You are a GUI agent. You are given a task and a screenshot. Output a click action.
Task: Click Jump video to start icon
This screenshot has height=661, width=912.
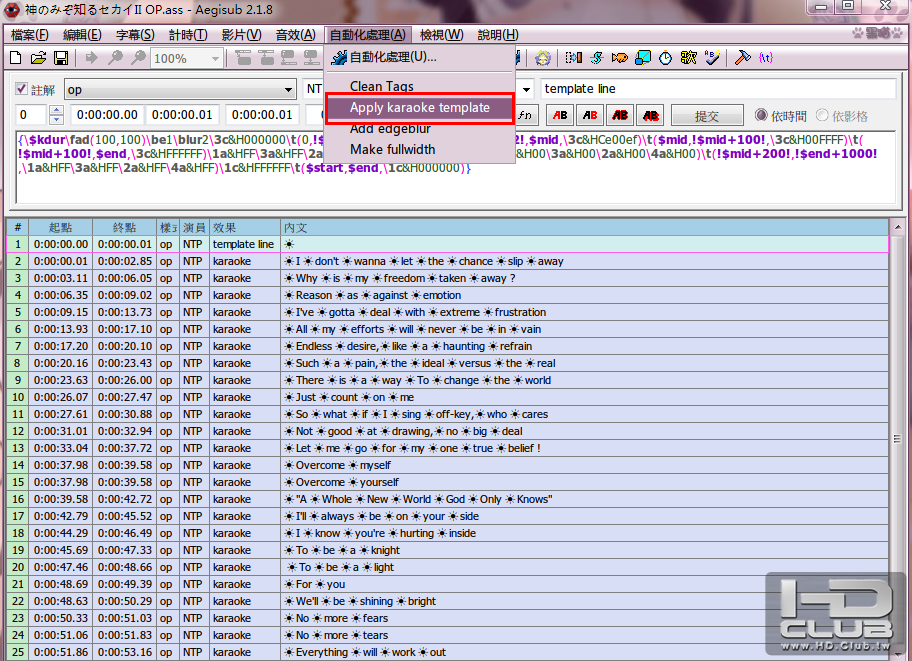pos(243,58)
